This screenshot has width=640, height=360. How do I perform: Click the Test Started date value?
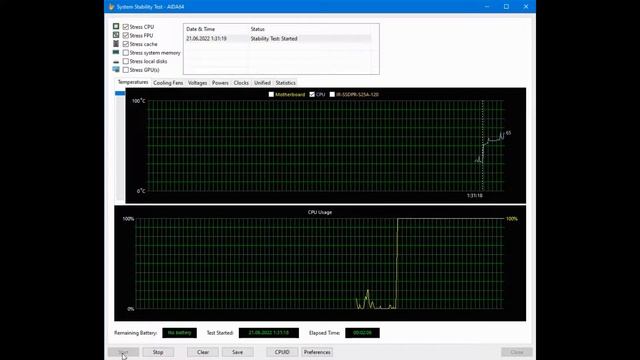point(269,333)
